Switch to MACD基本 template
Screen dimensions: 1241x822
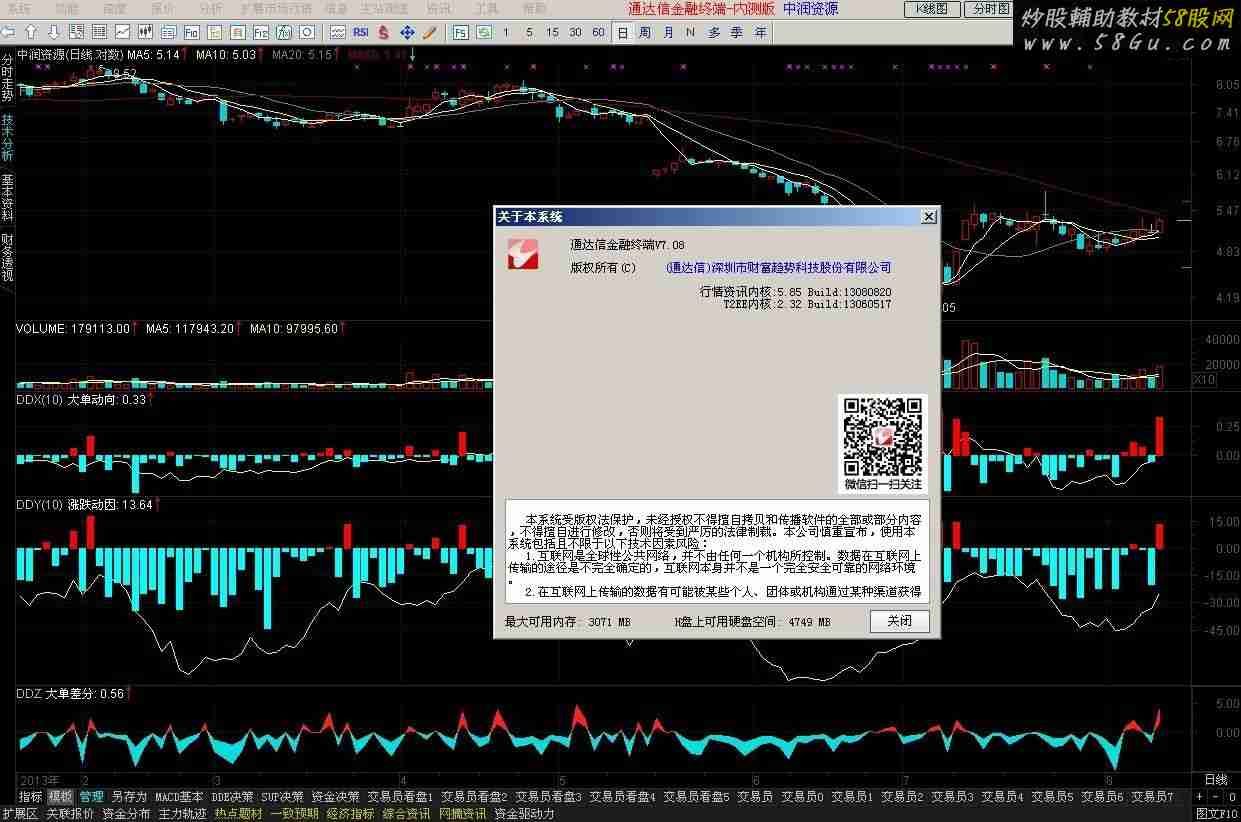[x=179, y=797]
